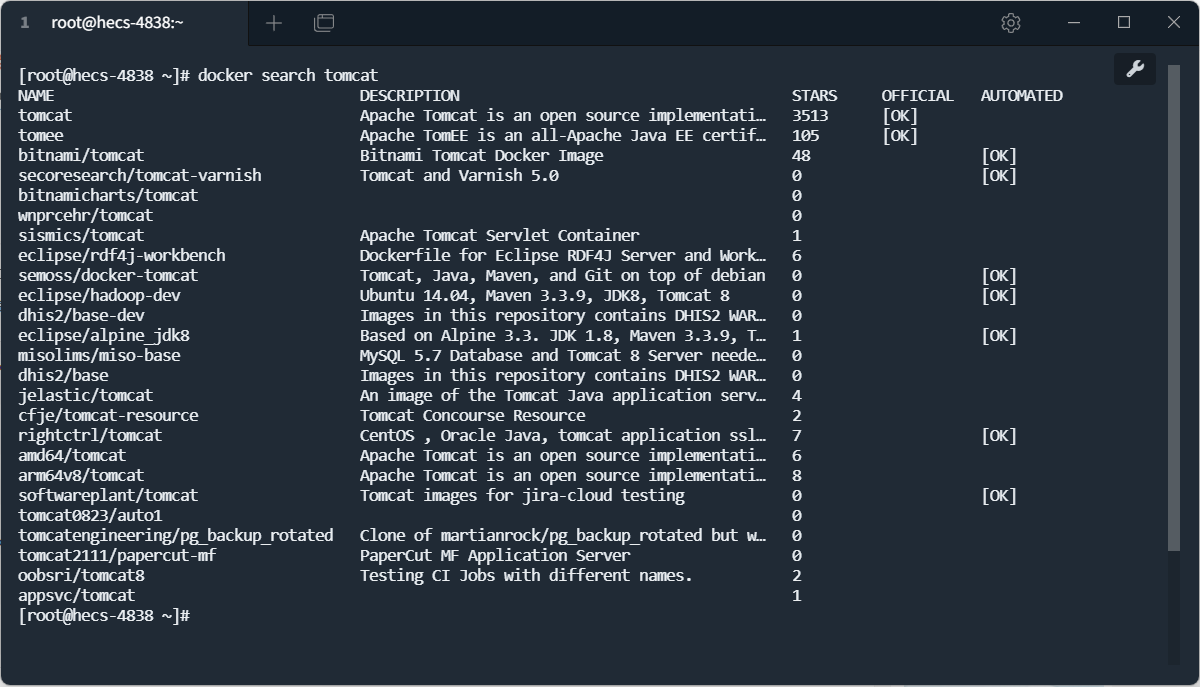Click the bitnami/tomcat image name

pyautogui.click(x=81, y=156)
